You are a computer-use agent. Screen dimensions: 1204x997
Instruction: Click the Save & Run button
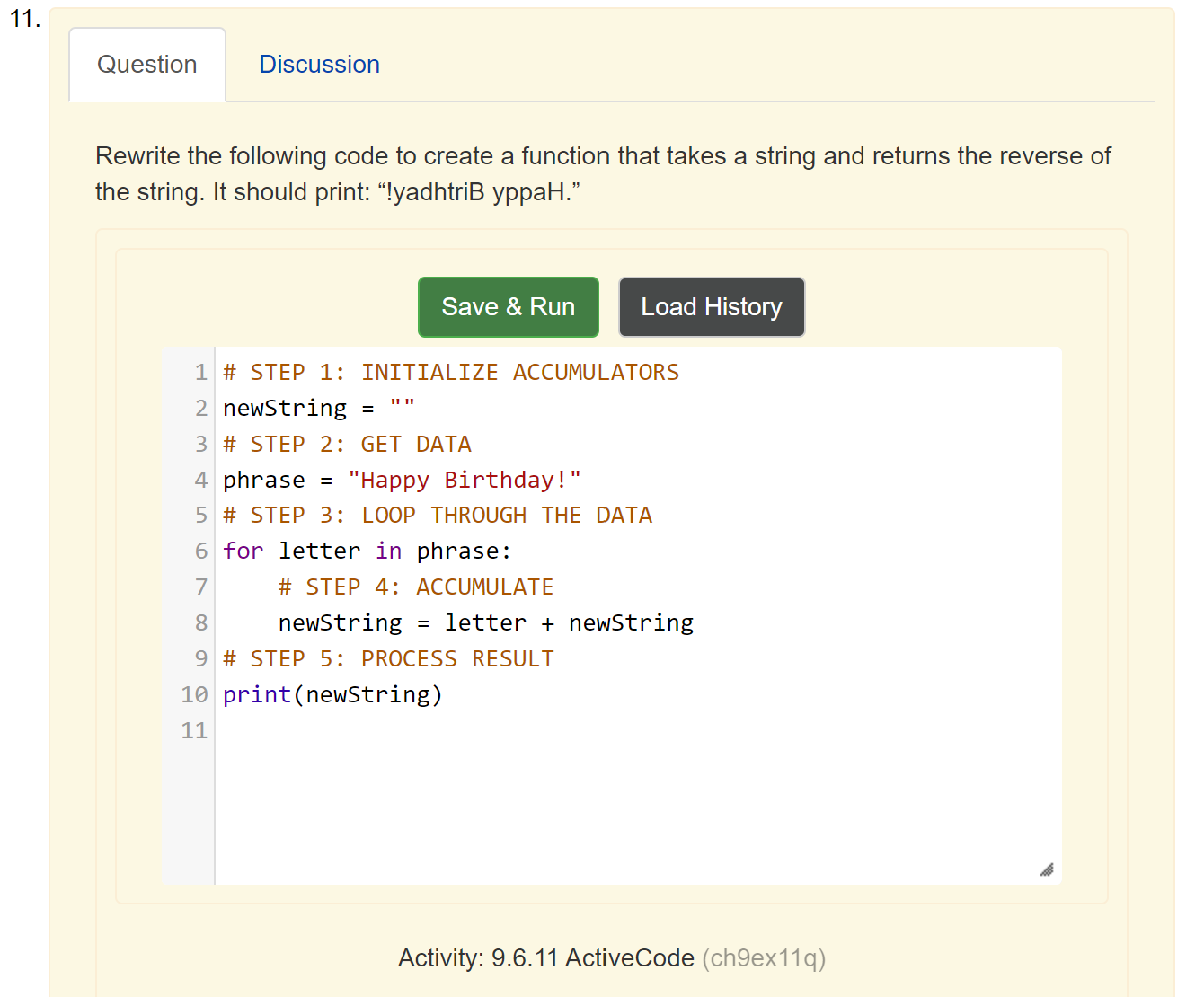508,306
